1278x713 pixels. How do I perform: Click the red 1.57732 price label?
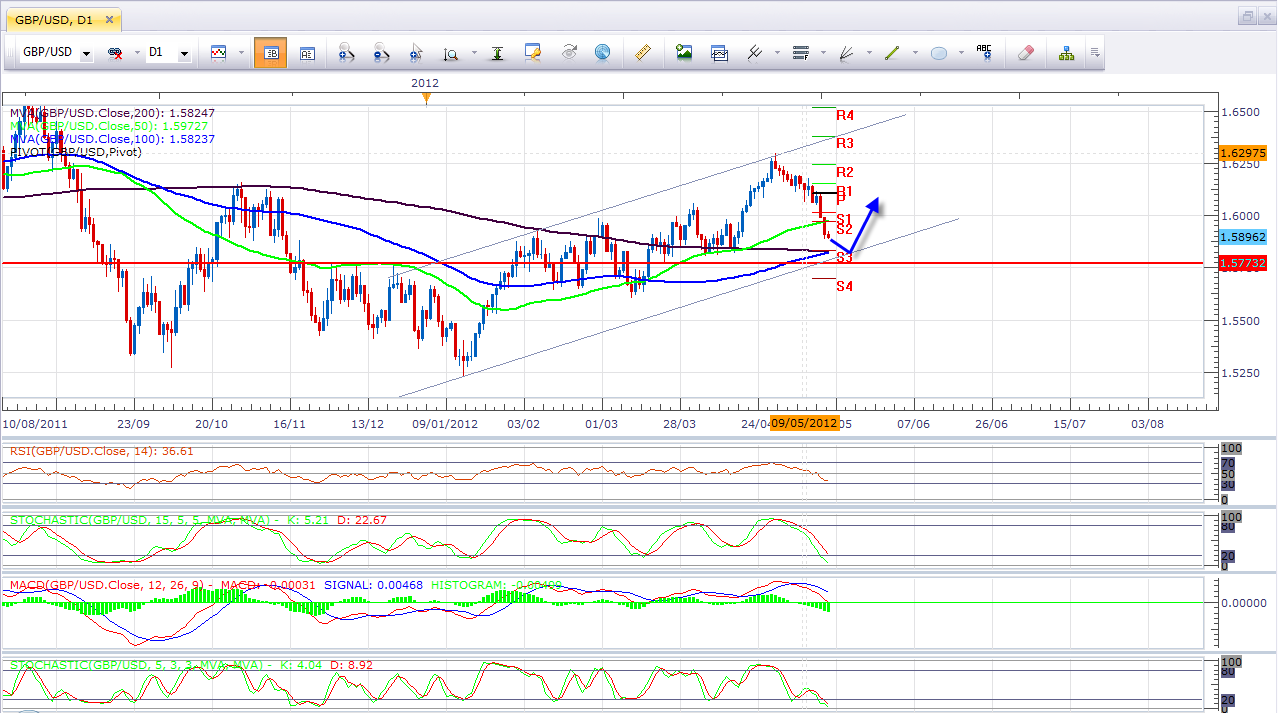coord(1243,262)
